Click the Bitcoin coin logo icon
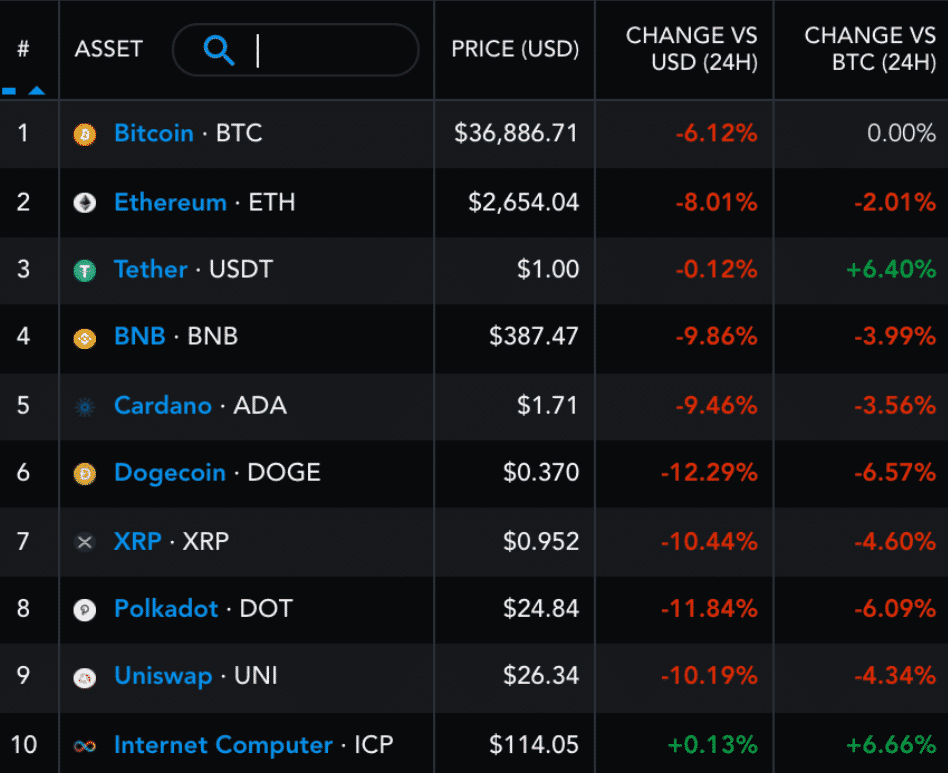Screen dimensions: 948x773 [x=85, y=134]
